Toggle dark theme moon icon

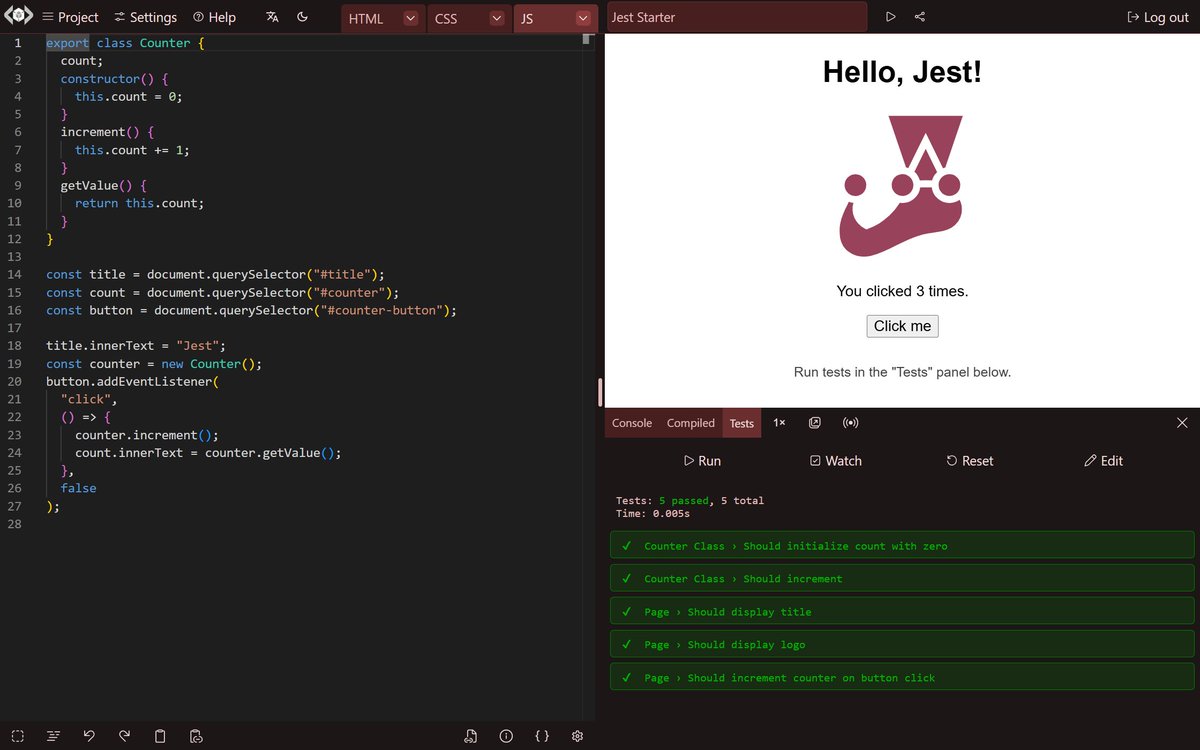pos(303,17)
